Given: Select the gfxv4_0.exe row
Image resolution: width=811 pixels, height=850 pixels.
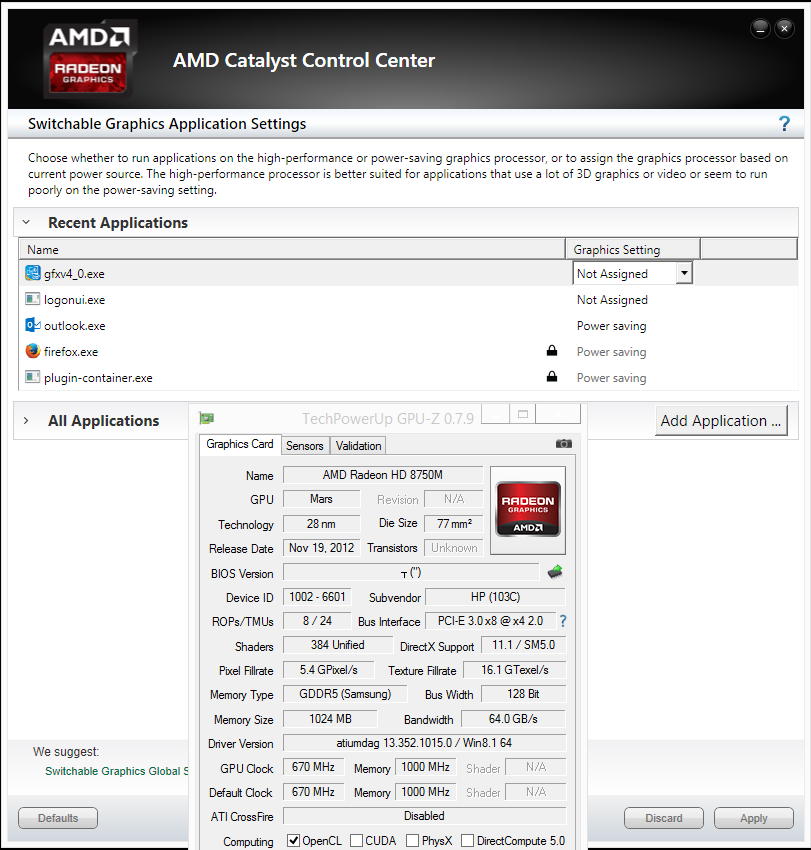Looking at the screenshot, I should coord(409,273).
